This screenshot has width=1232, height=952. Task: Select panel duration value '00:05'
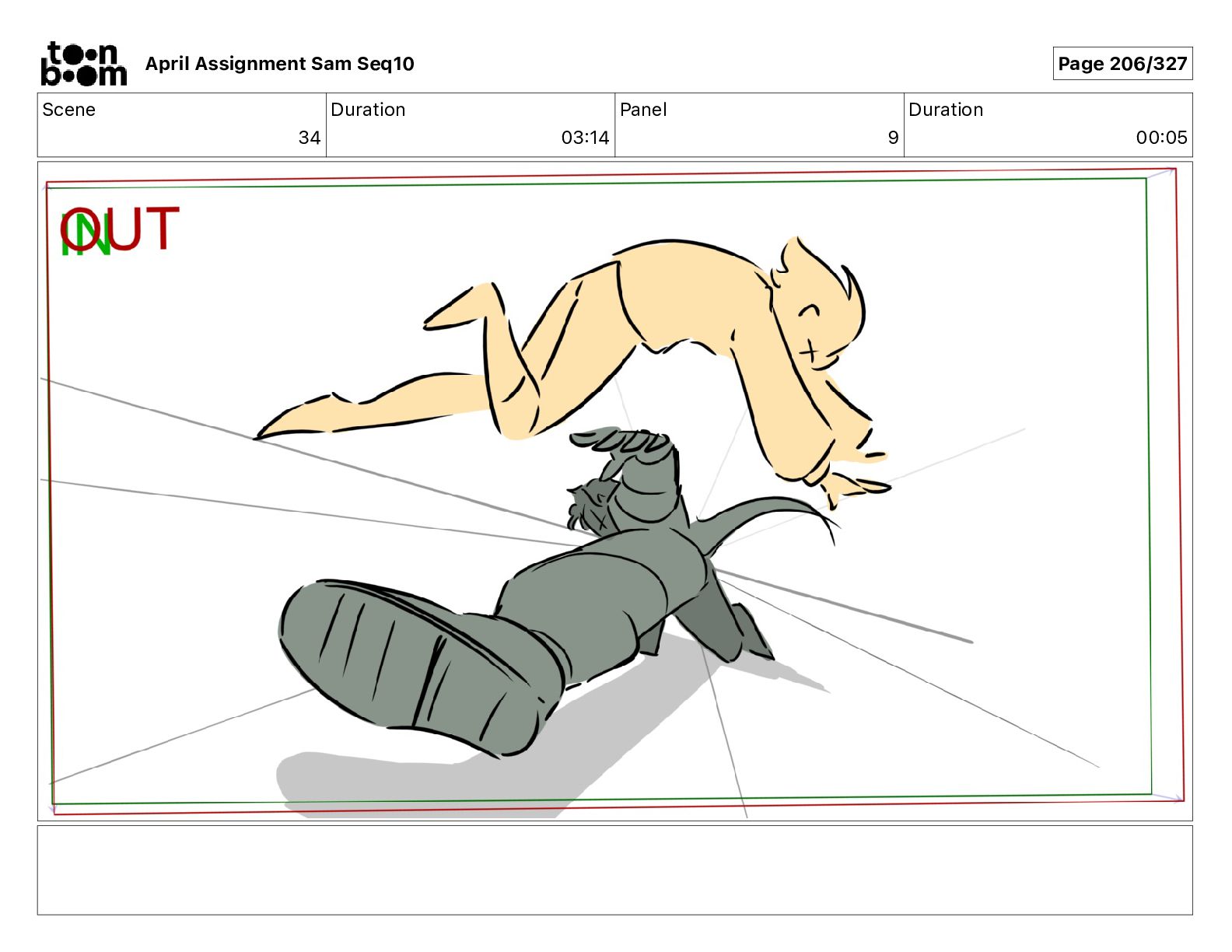point(1161,138)
